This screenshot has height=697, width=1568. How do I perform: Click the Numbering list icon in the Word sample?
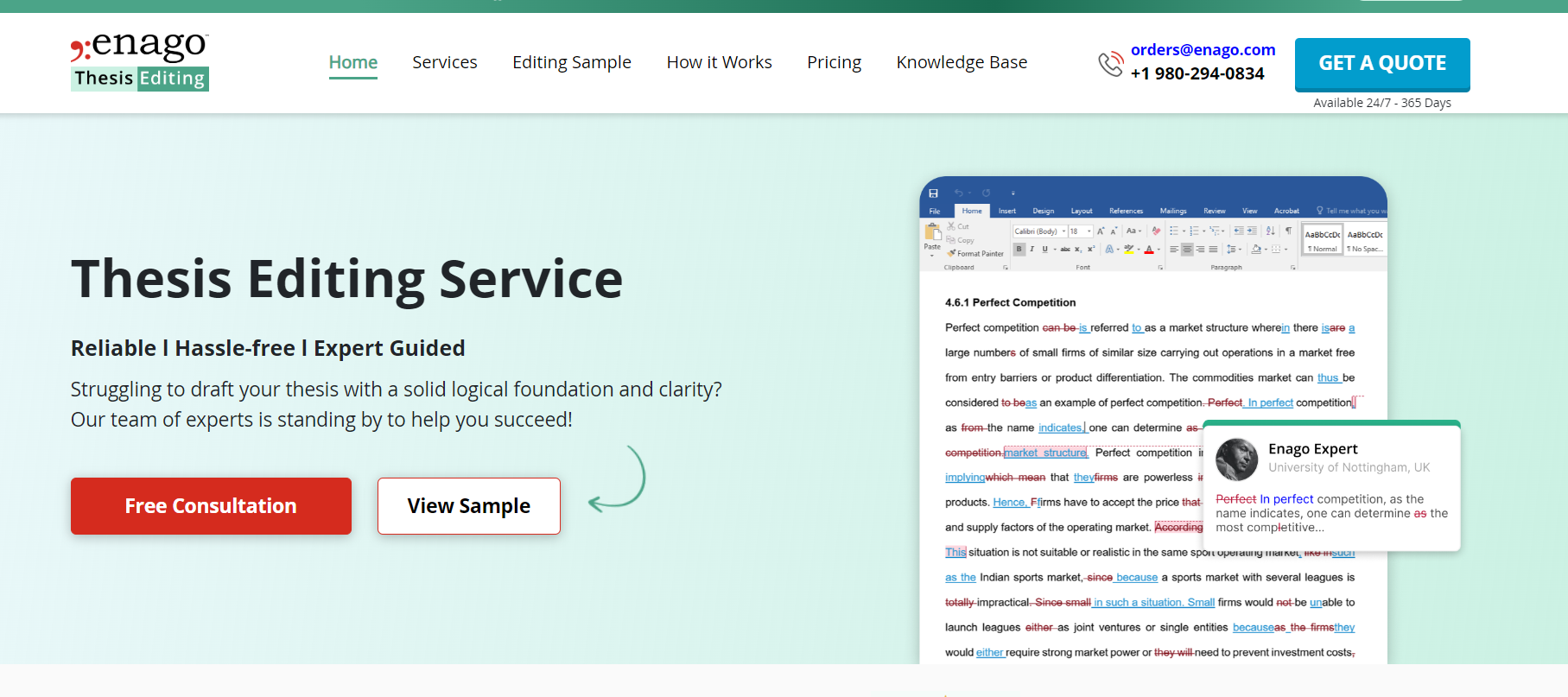(1194, 231)
